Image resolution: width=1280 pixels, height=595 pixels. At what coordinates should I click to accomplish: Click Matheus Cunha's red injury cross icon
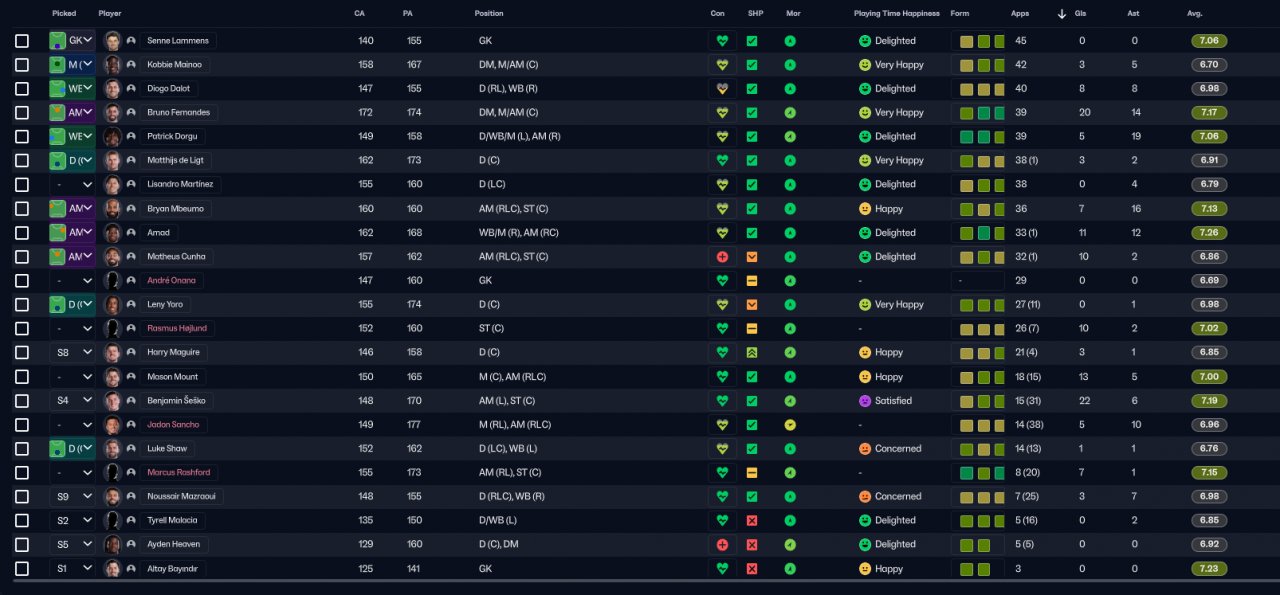coord(722,257)
